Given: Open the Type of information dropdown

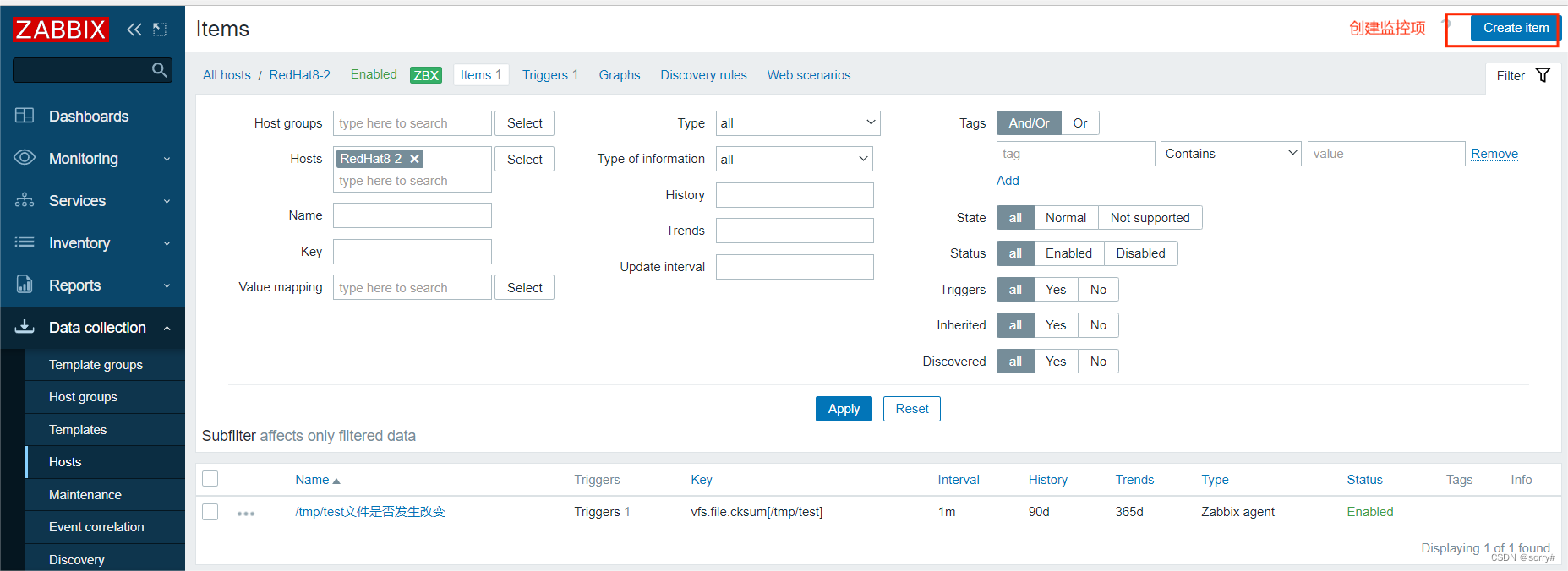Looking at the screenshot, I should pos(795,159).
